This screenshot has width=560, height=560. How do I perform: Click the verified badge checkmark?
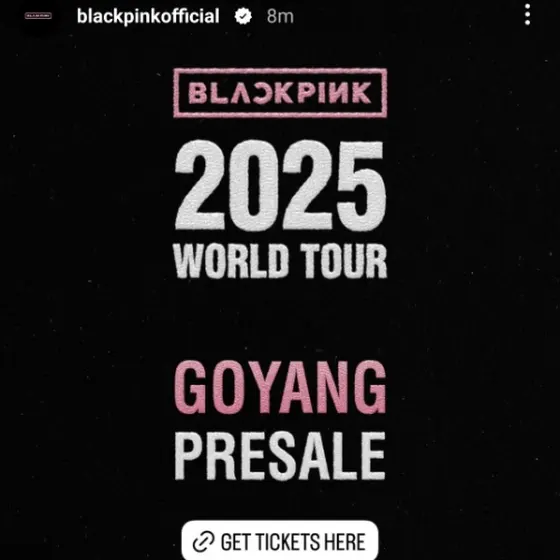pos(243,16)
